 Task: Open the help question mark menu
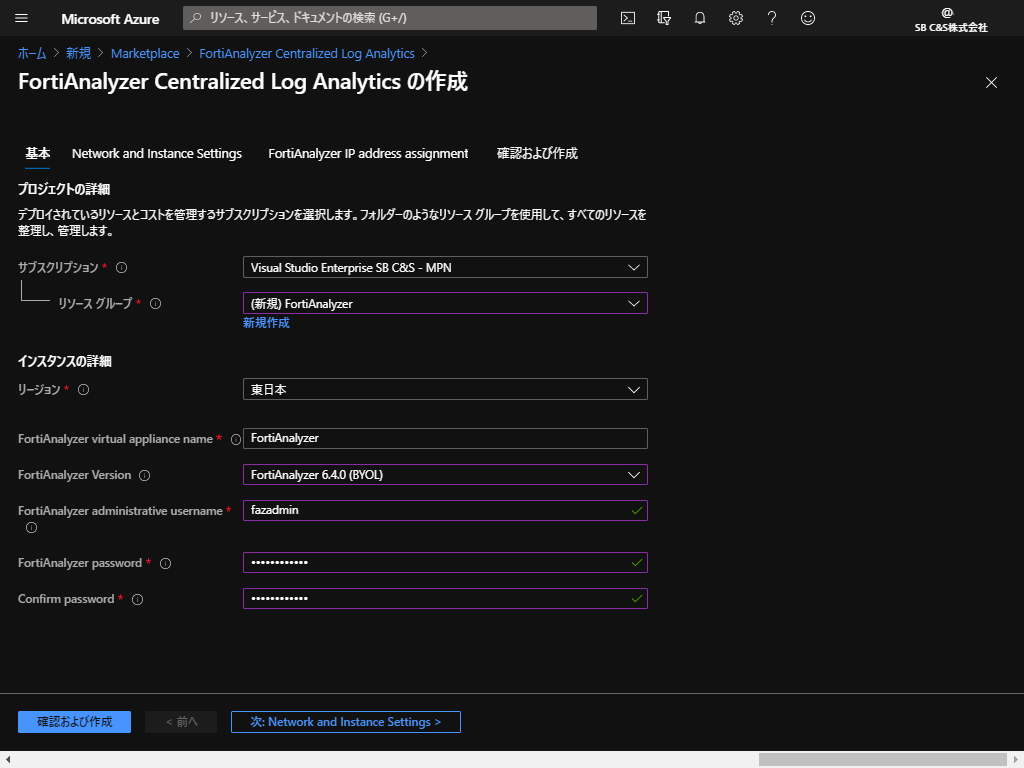point(771,18)
